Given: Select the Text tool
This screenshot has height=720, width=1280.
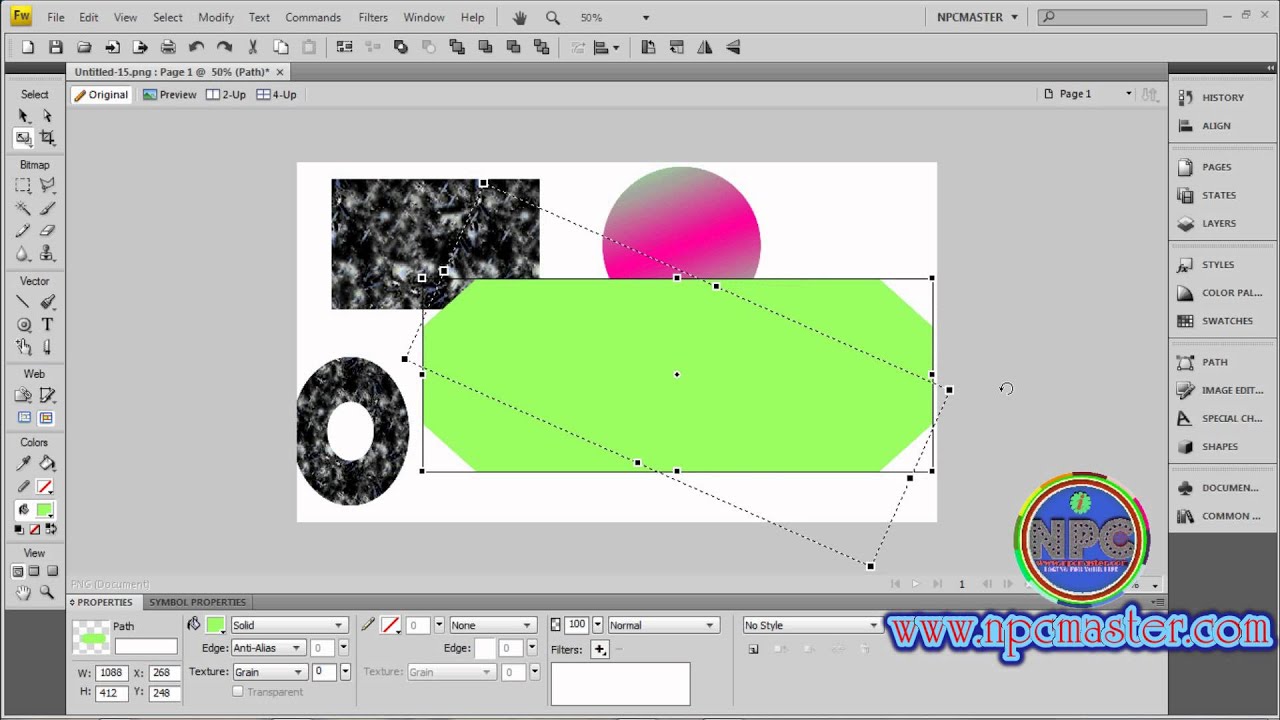Looking at the screenshot, I should (x=47, y=325).
